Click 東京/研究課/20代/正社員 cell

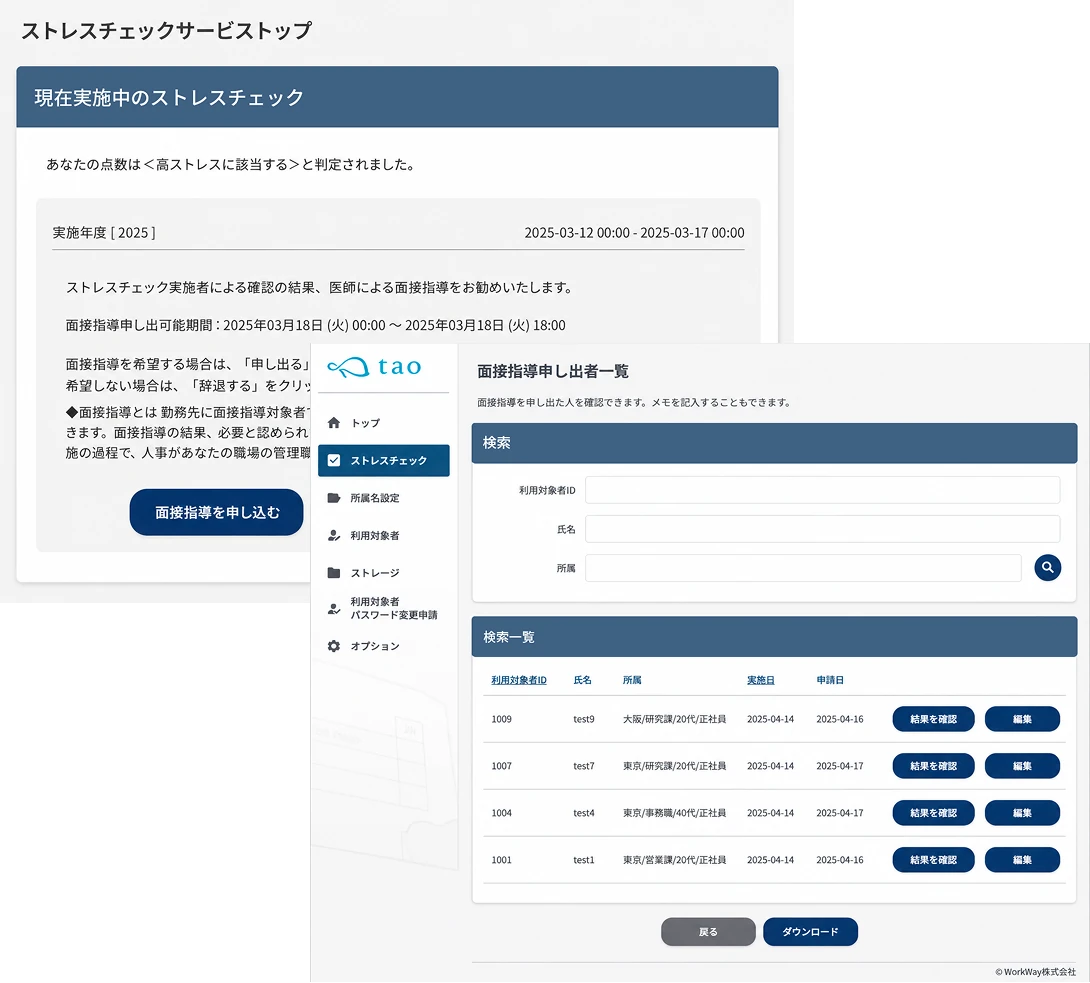point(674,765)
